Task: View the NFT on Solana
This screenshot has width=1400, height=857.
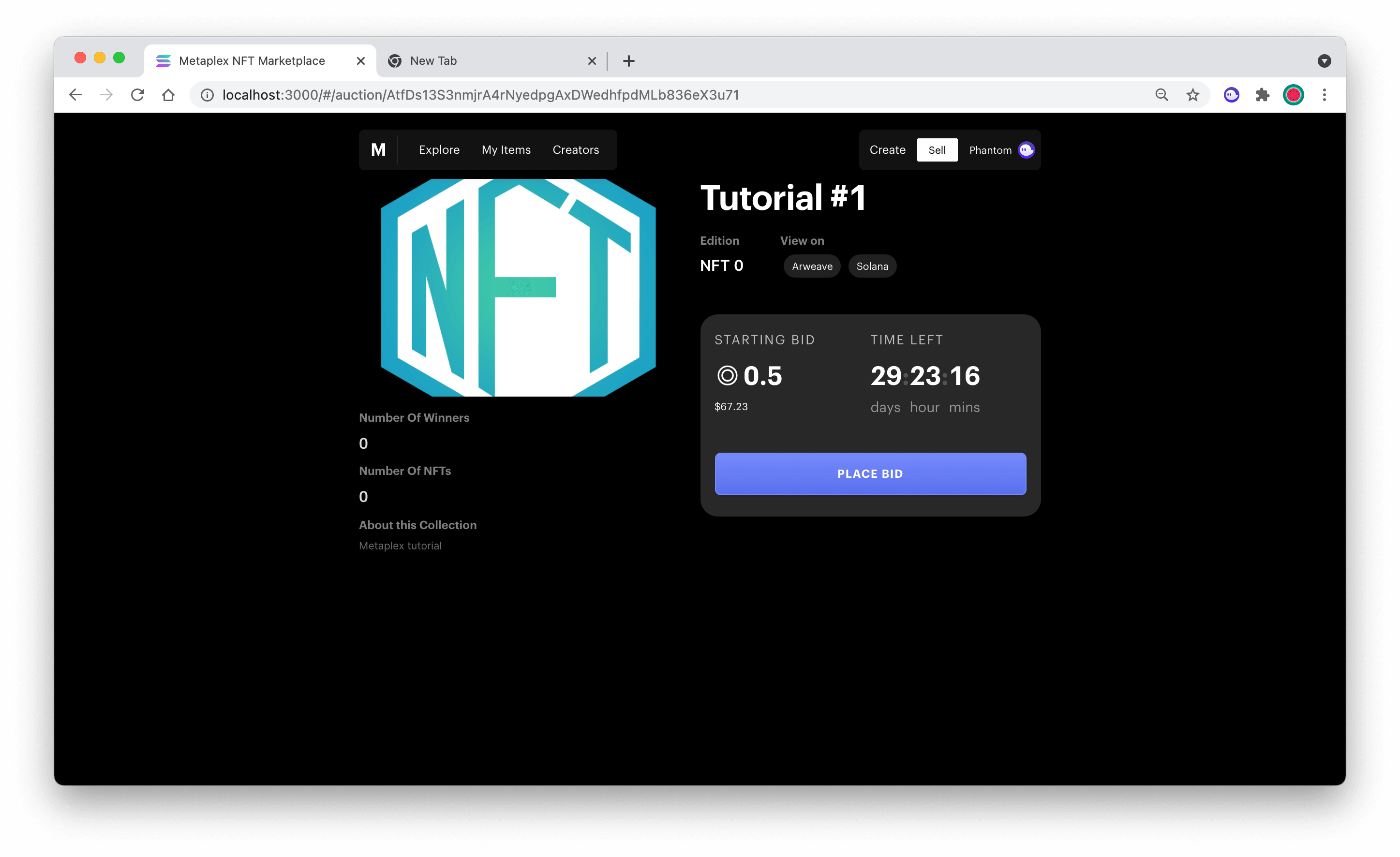Action: (872, 266)
